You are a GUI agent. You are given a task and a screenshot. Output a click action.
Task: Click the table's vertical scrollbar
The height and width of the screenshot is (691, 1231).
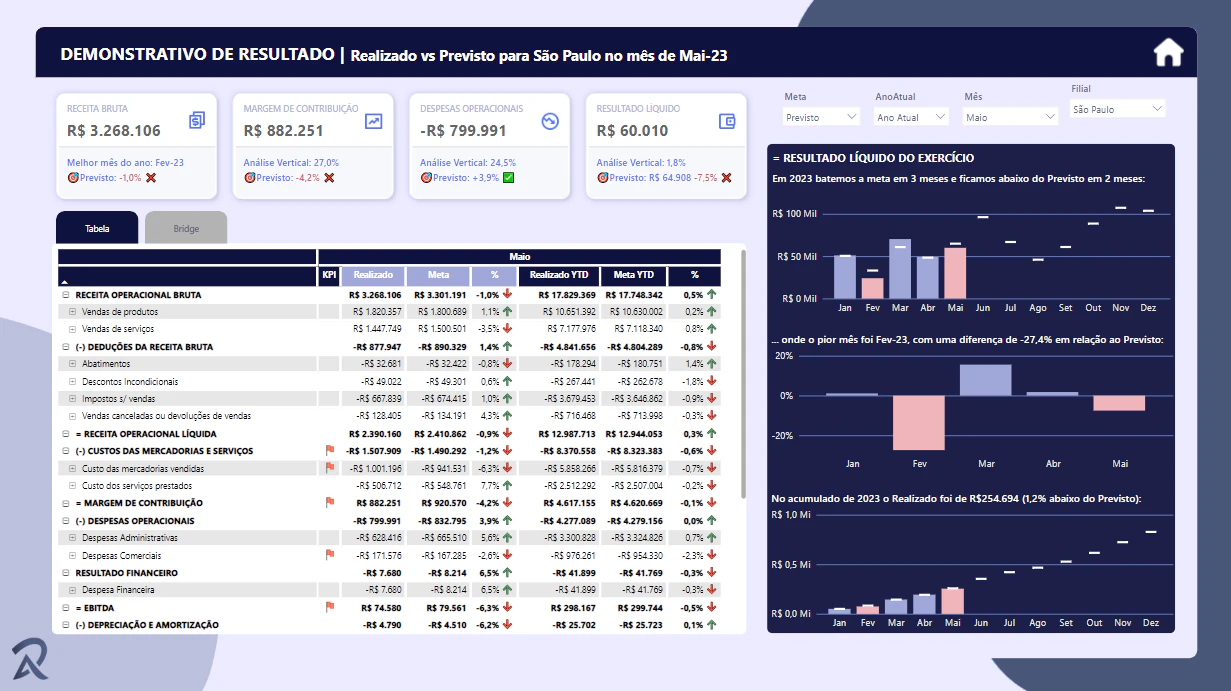point(742,374)
